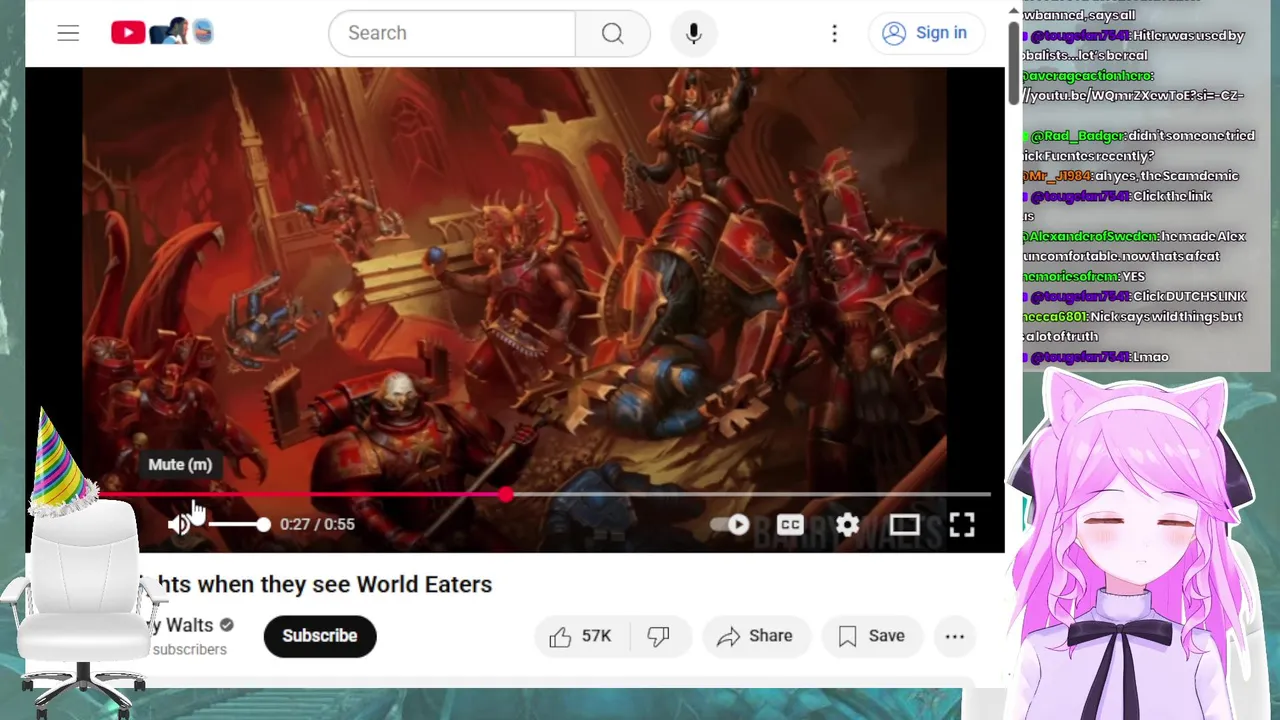Click the subscribers count text
The height and width of the screenshot is (720, 1280).
[x=190, y=650]
